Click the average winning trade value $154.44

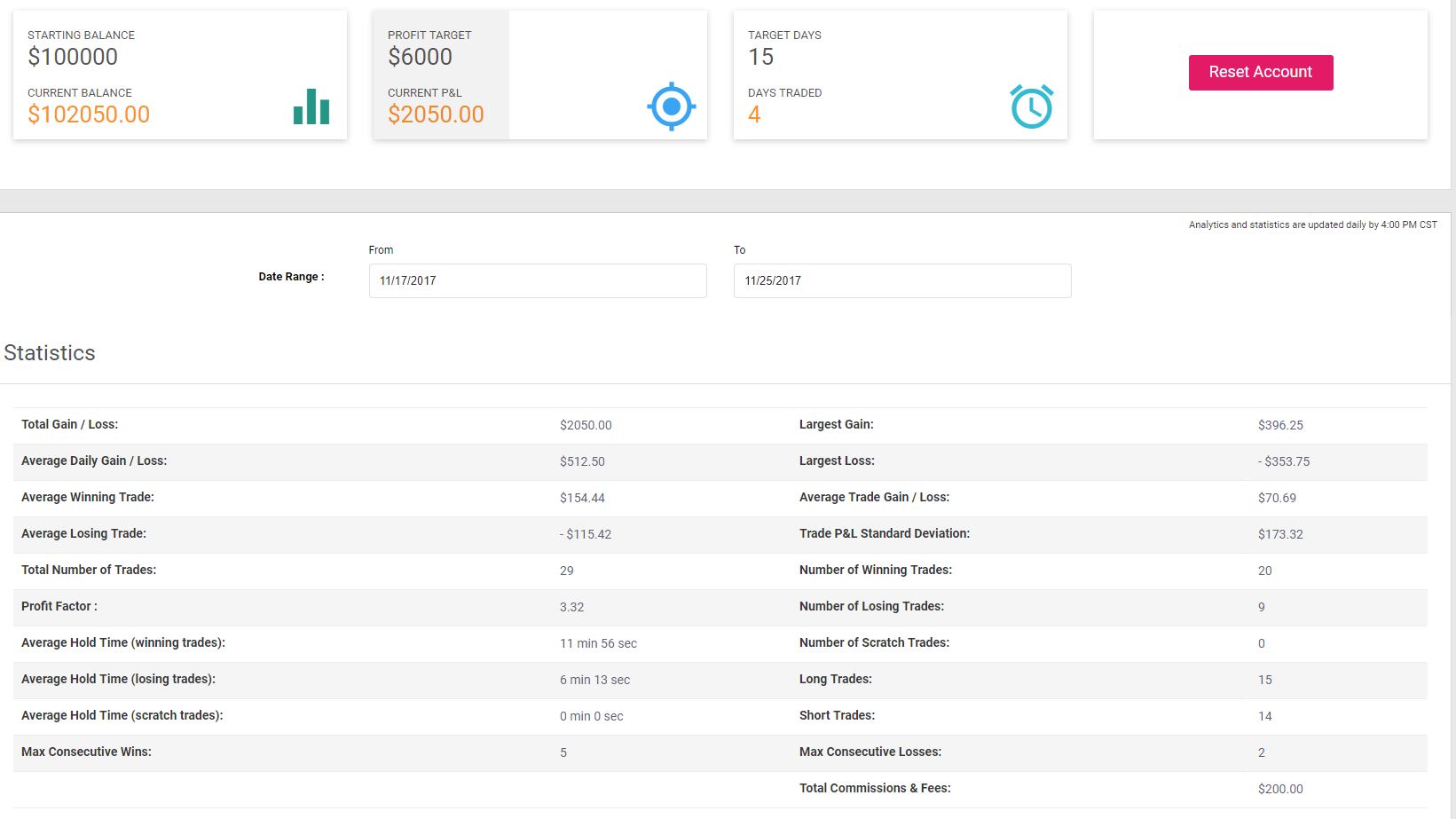coord(582,498)
